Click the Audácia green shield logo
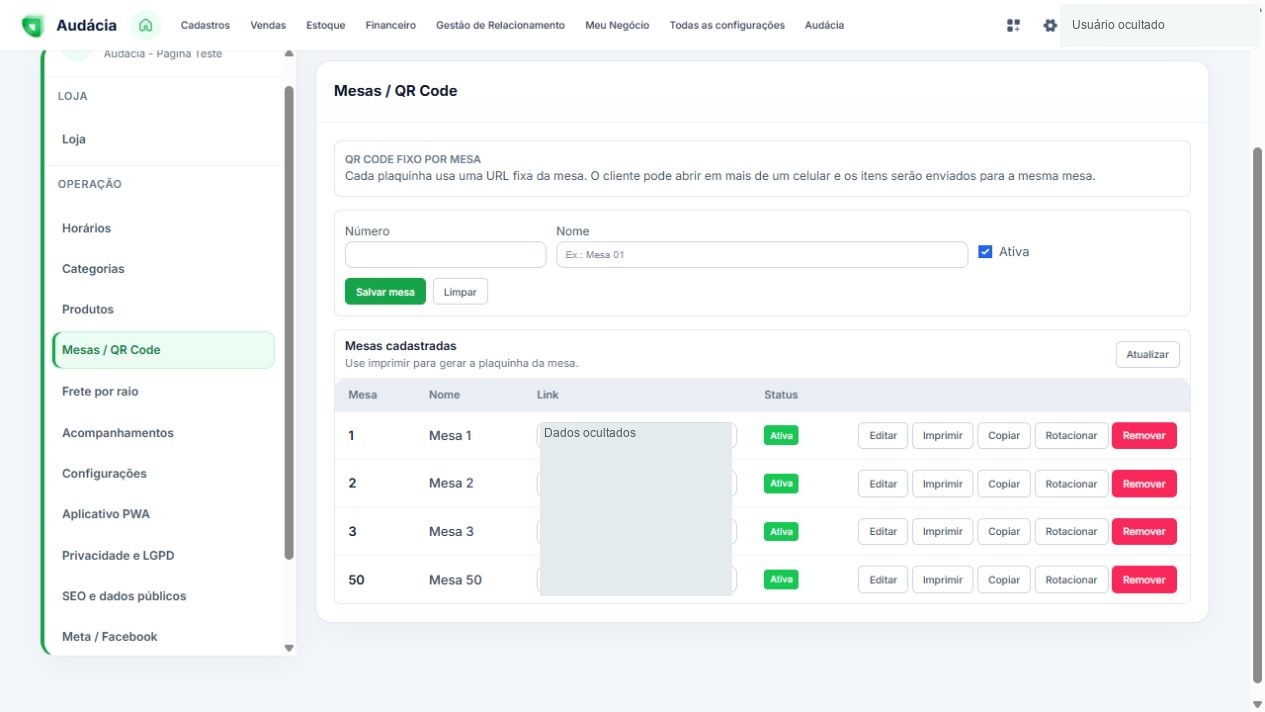Screen dimensions: 1265x712 click(33, 26)
